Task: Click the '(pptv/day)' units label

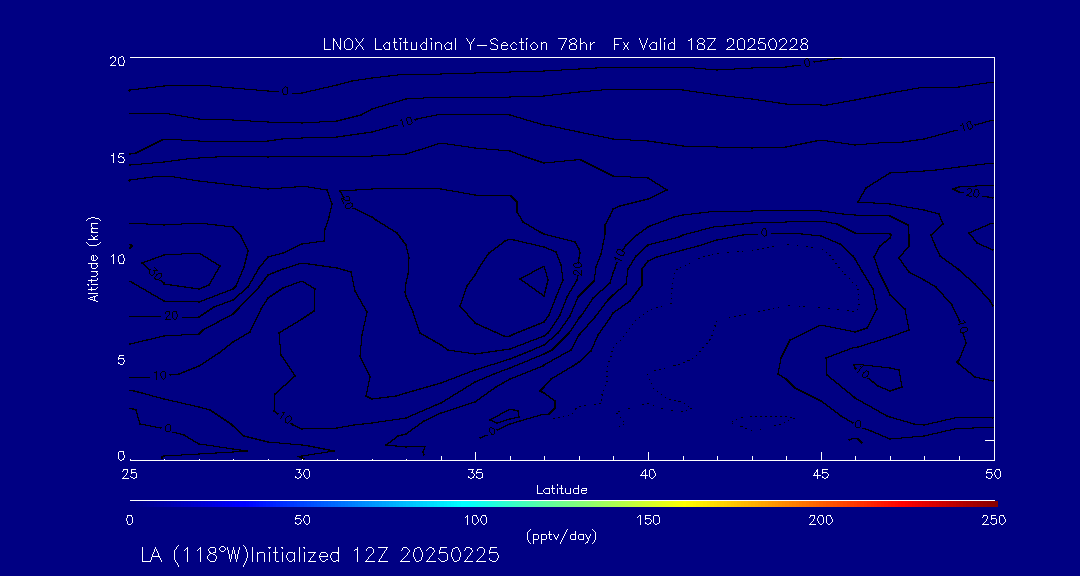Action: (561, 535)
